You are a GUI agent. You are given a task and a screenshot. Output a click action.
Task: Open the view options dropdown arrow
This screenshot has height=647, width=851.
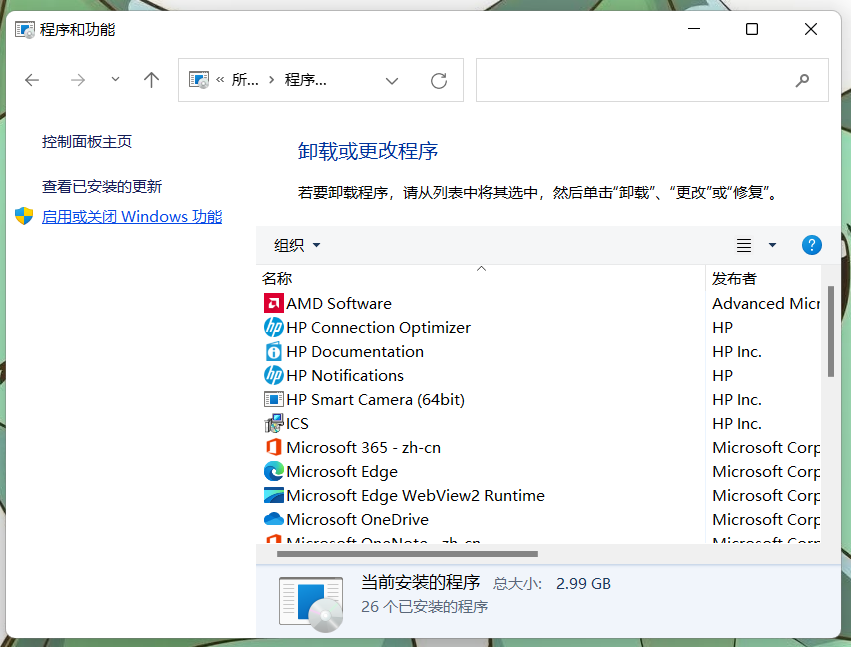click(x=772, y=245)
